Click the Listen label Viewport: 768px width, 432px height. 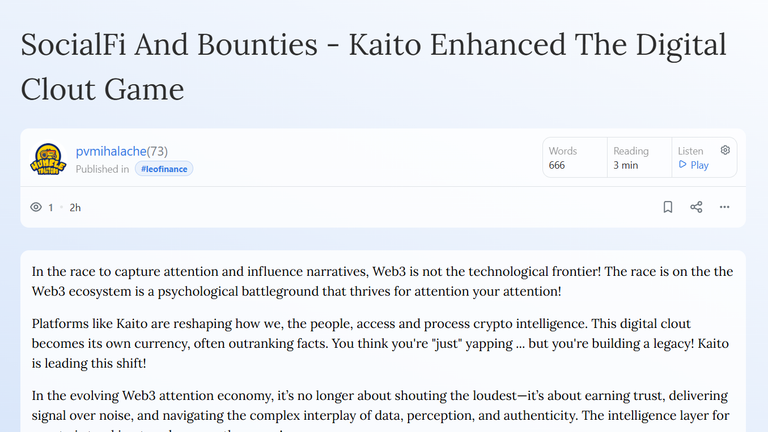click(691, 151)
